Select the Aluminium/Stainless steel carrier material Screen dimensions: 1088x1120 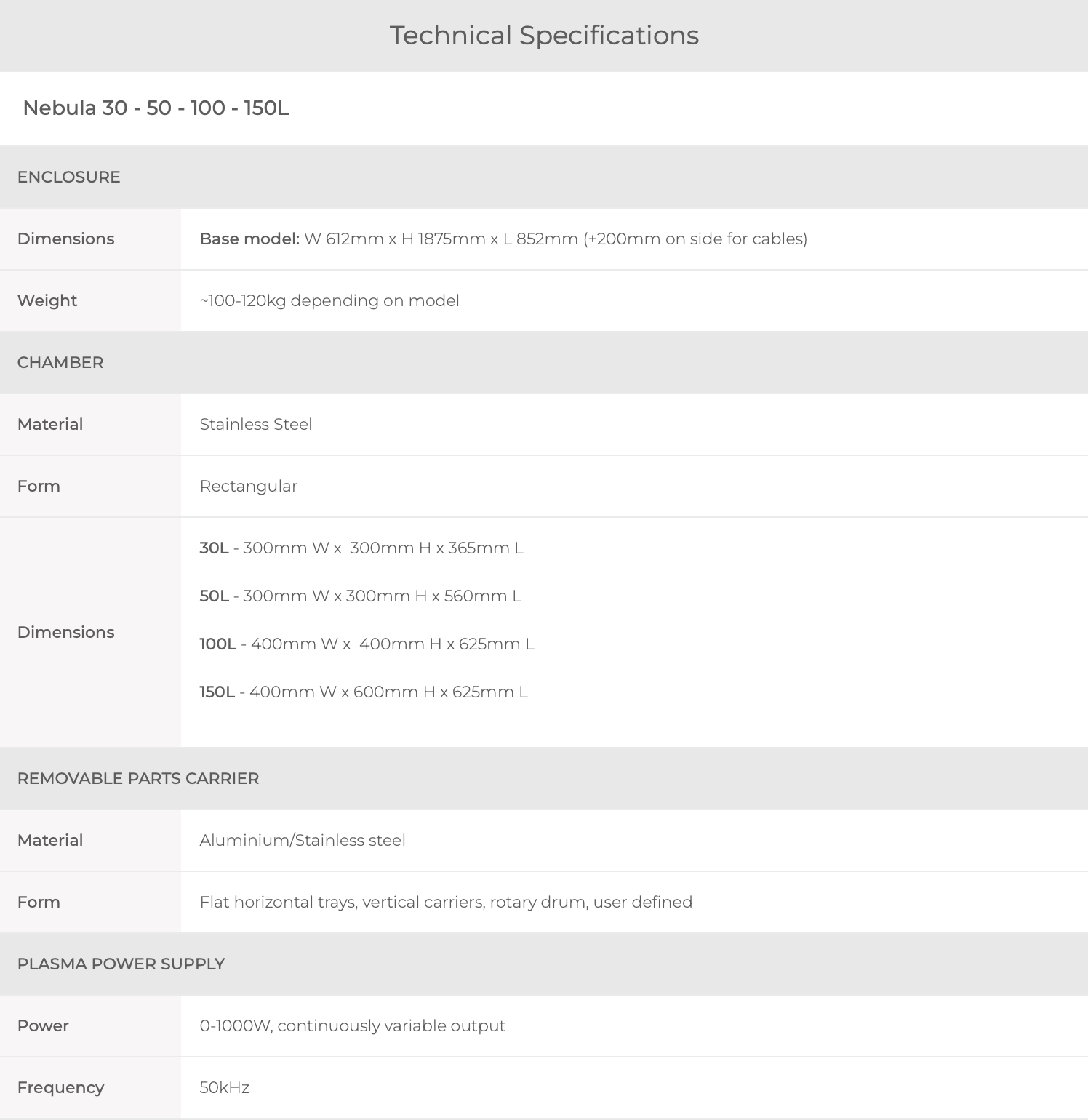303,840
